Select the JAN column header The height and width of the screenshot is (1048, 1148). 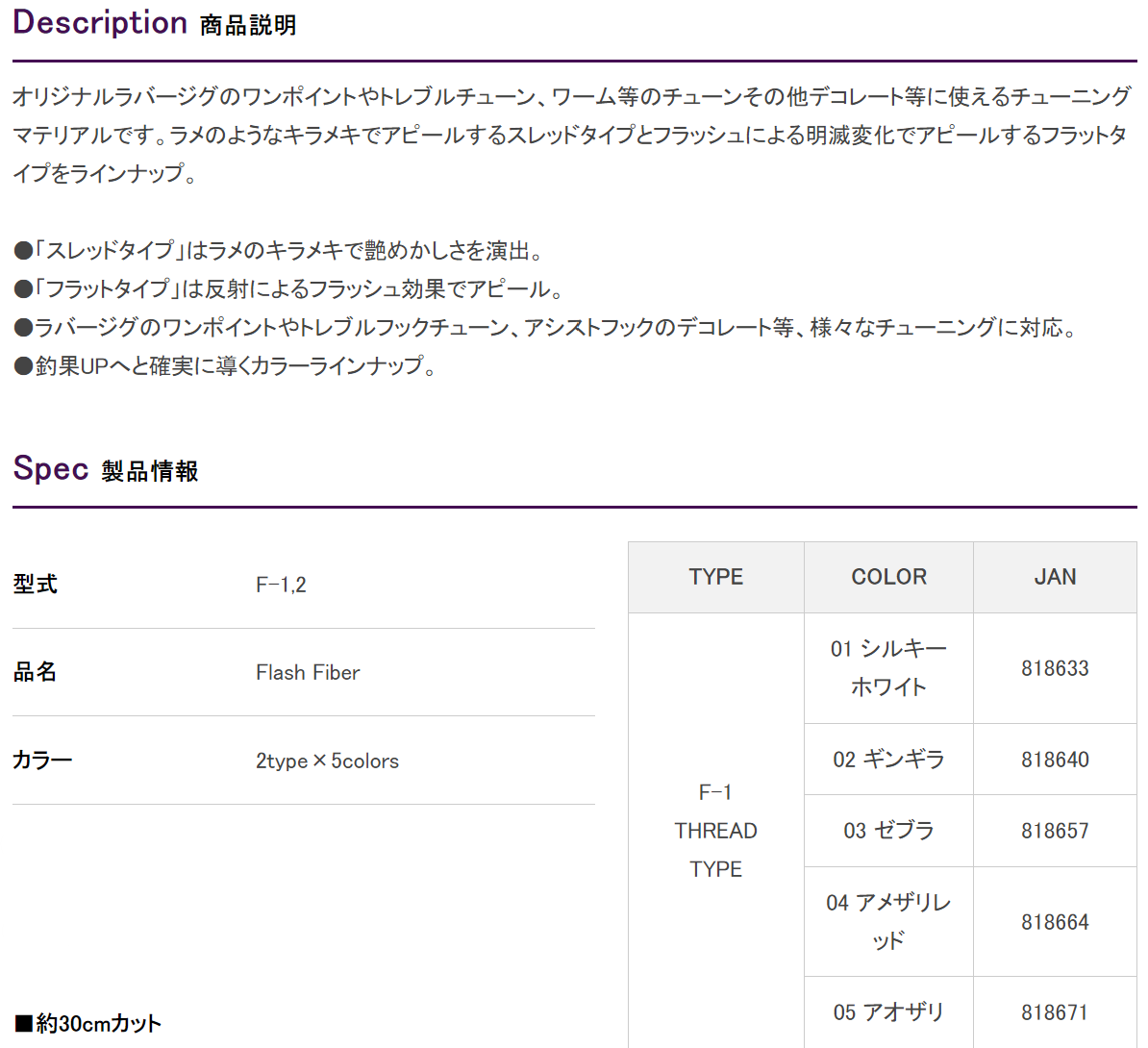click(x=1055, y=577)
